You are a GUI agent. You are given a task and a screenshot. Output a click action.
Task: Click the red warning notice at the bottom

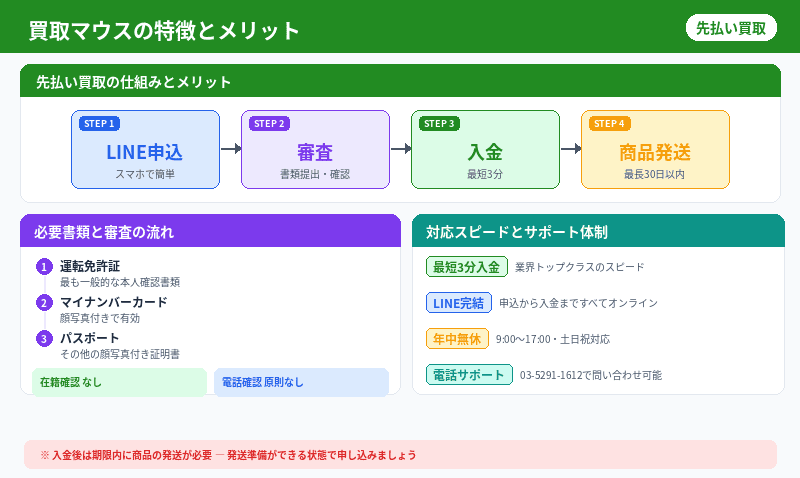[400, 454]
